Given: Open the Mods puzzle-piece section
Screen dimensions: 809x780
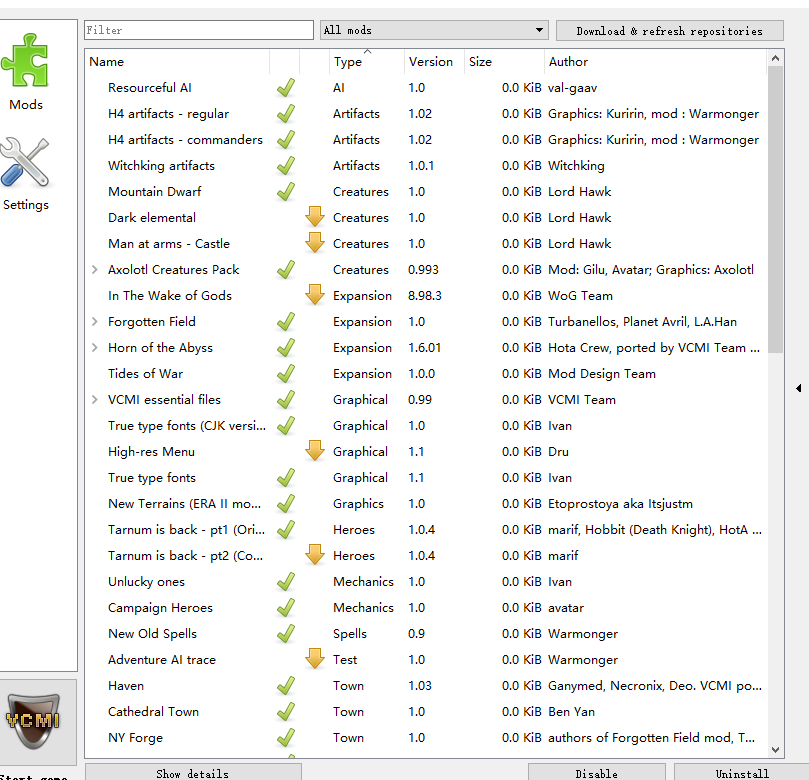Looking at the screenshot, I should coord(26,72).
